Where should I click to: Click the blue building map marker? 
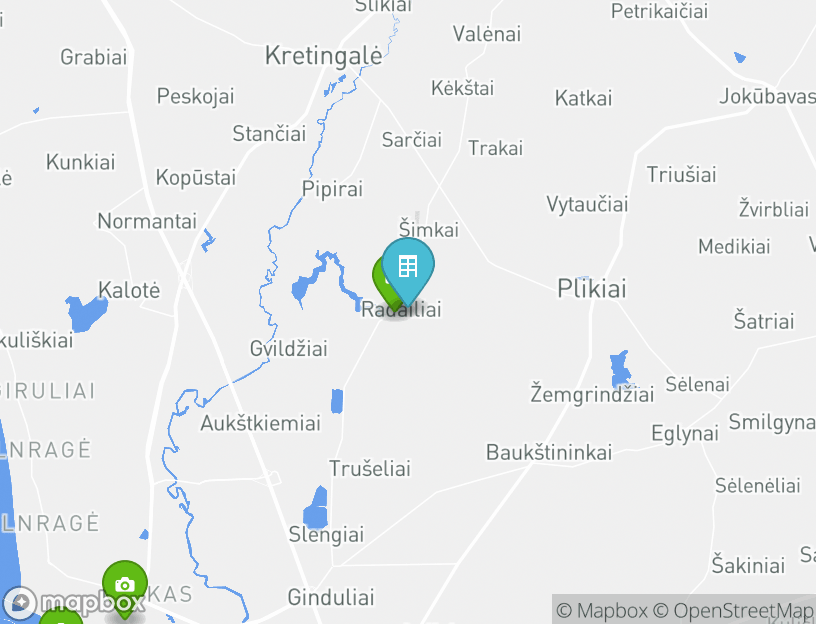point(408,268)
